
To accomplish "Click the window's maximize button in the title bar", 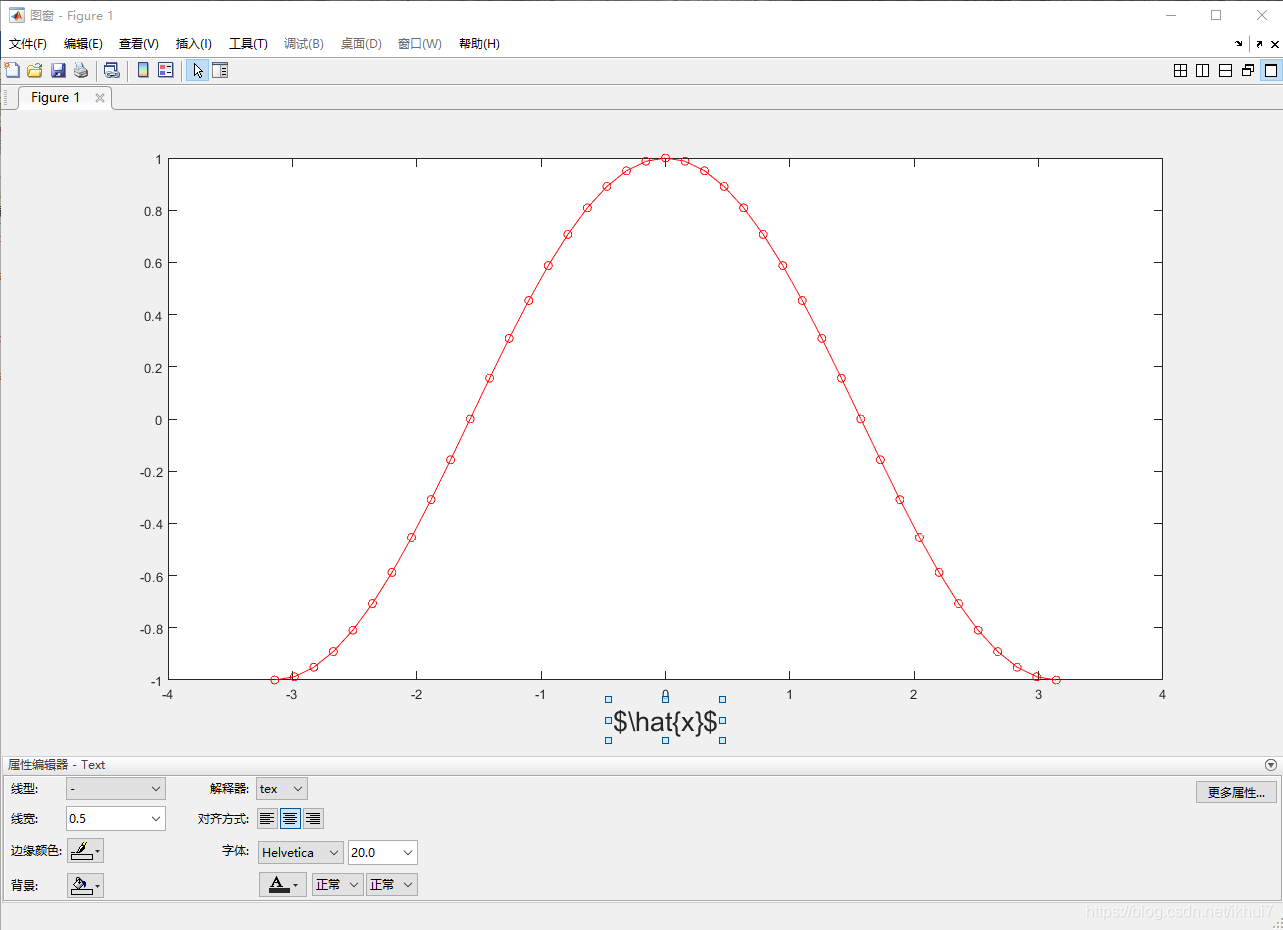I will coord(1216,15).
